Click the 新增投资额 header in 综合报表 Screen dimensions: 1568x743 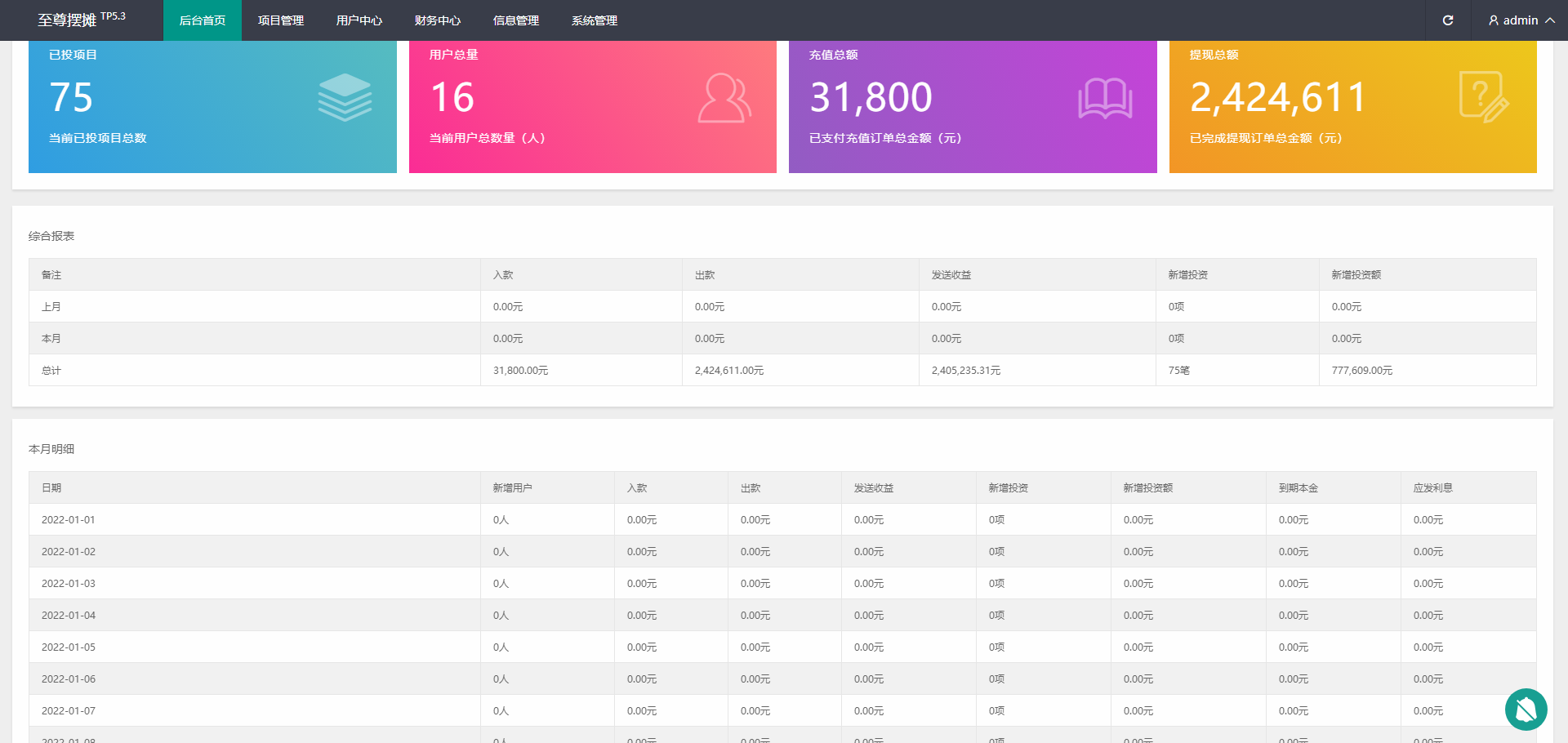click(x=1356, y=275)
